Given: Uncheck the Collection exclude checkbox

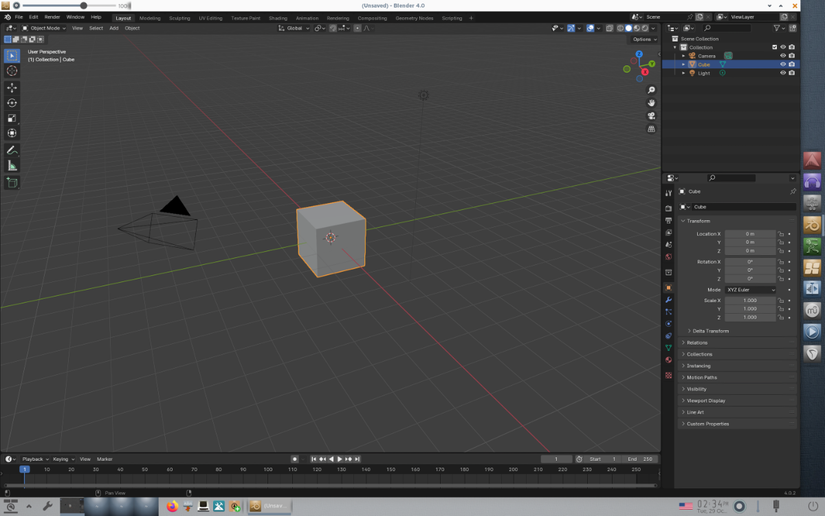Looking at the screenshot, I should pyautogui.click(x=774, y=47).
